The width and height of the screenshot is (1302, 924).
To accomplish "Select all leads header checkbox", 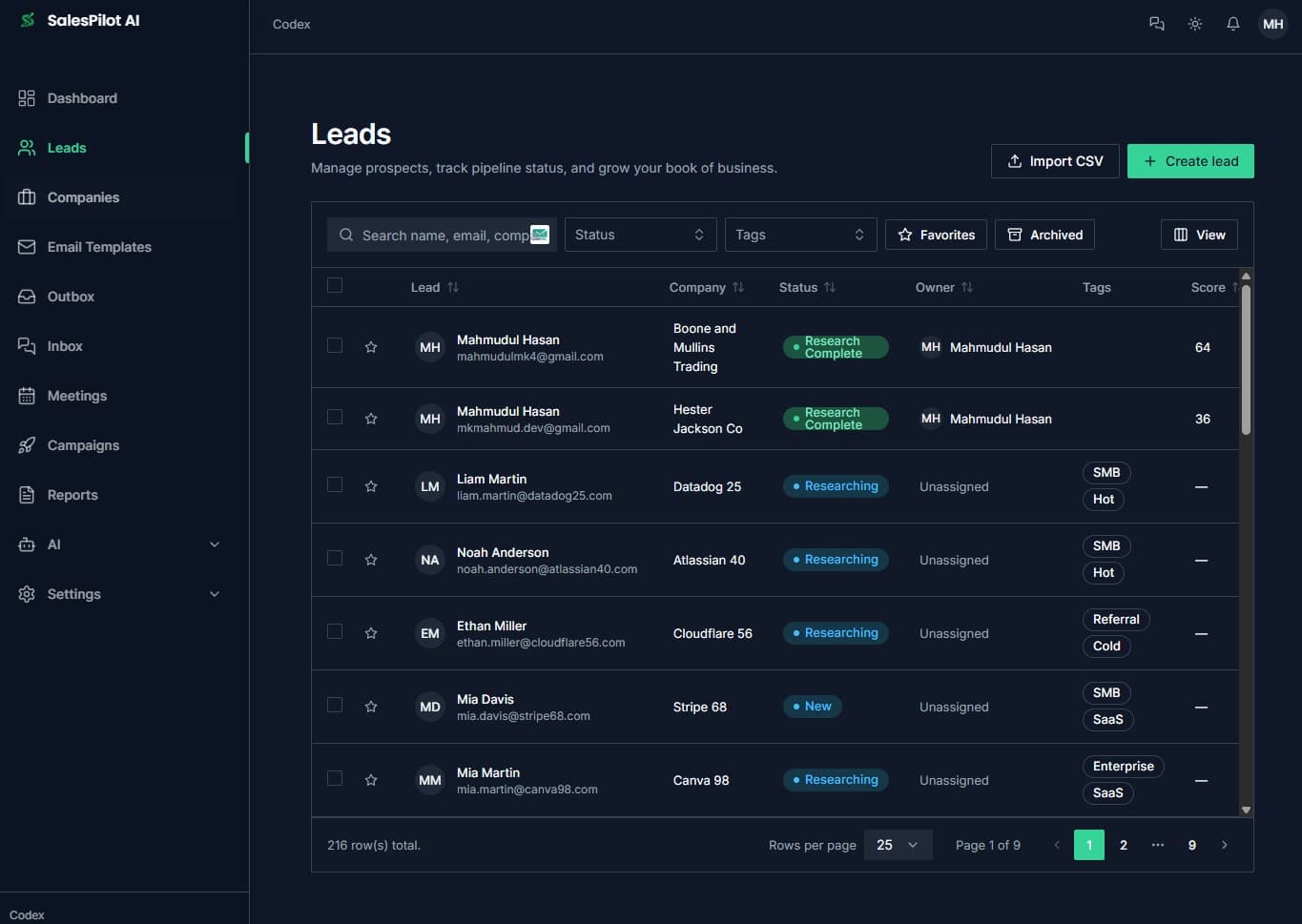I will click(335, 285).
